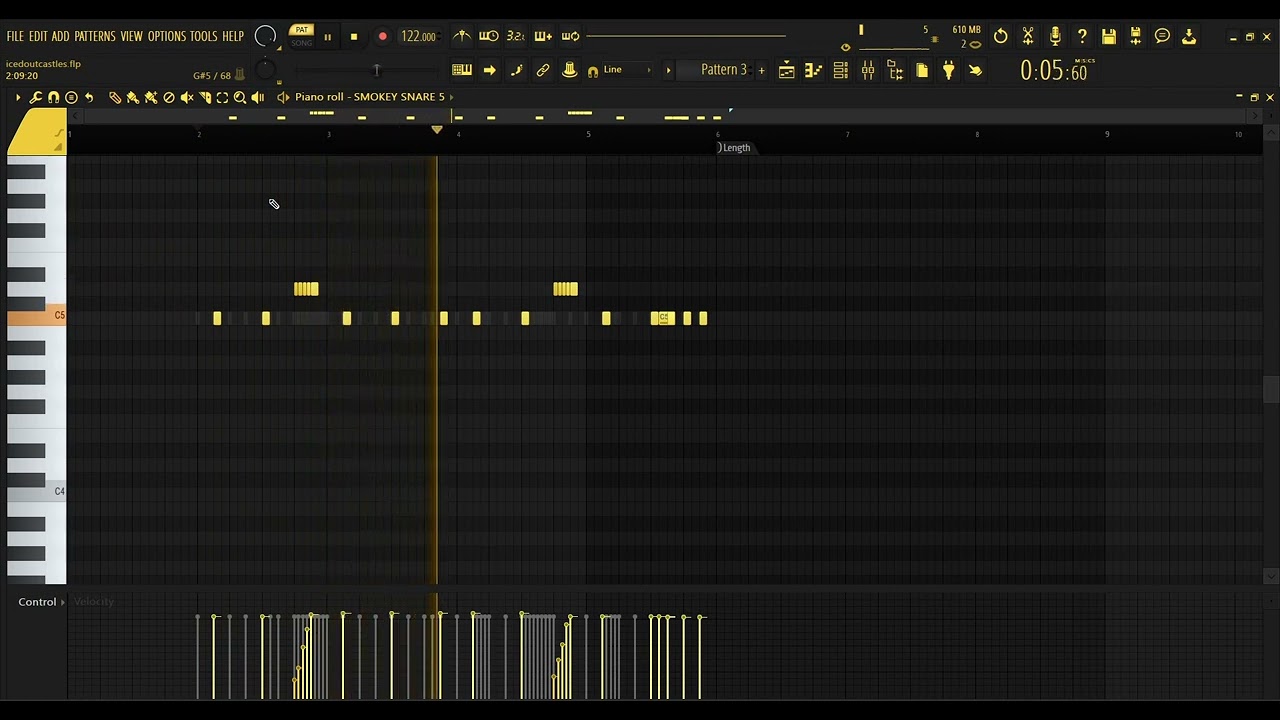Open the audio editor scissors icon

point(1028,36)
